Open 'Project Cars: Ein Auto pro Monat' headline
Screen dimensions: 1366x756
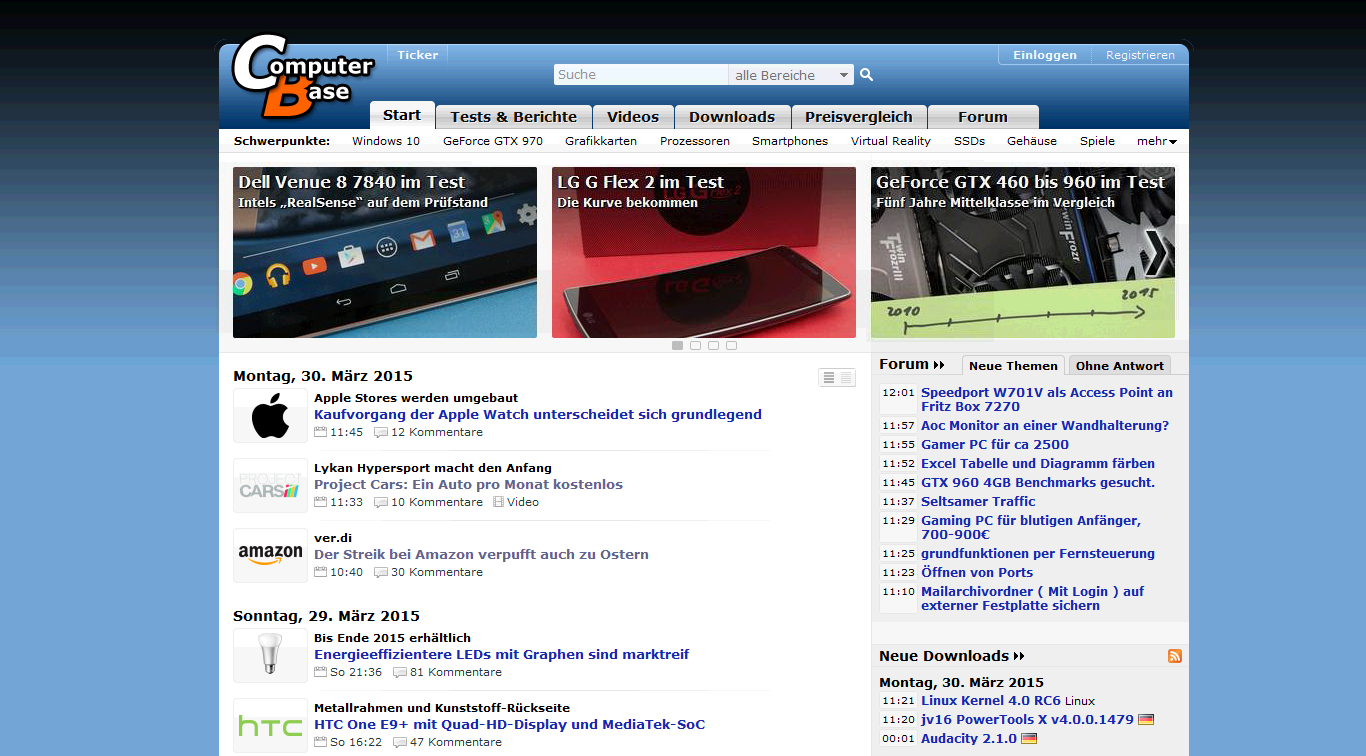pos(468,484)
